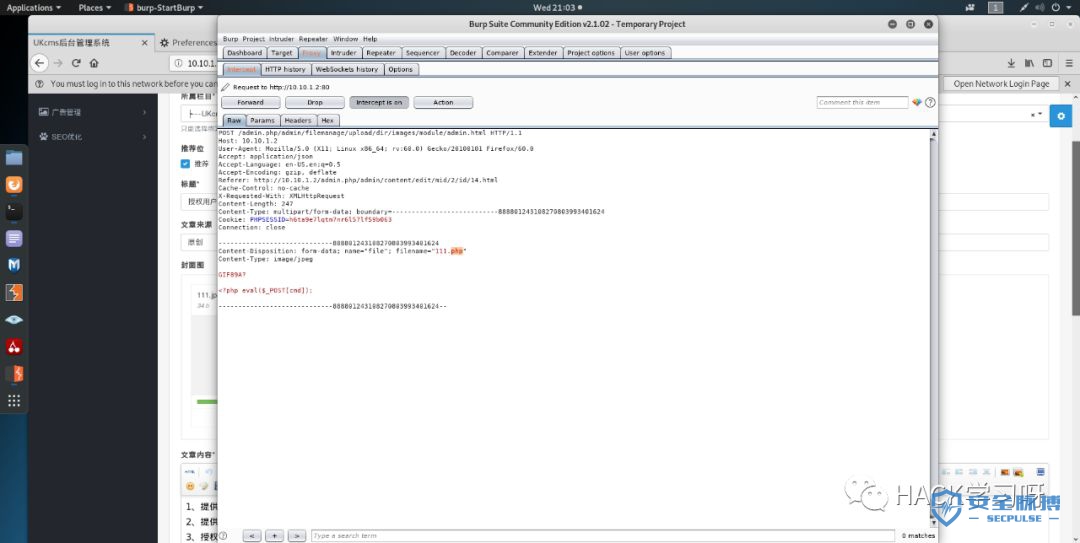Viewport: 1080px width, 543px height.
Task: Close the network login notification bar
Action: click(x=1069, y=83)
